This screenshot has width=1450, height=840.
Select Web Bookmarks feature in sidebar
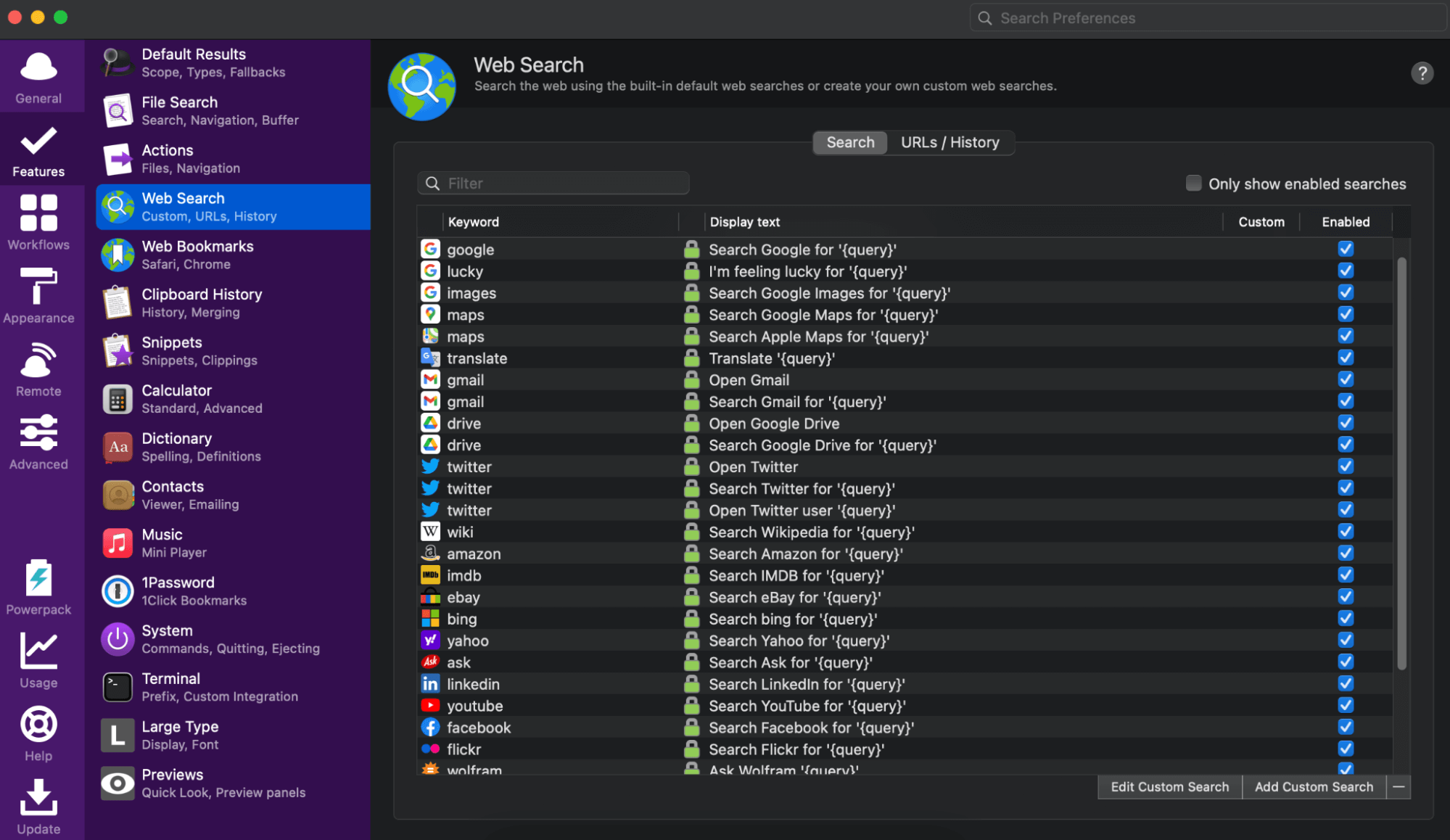[233, 255]
